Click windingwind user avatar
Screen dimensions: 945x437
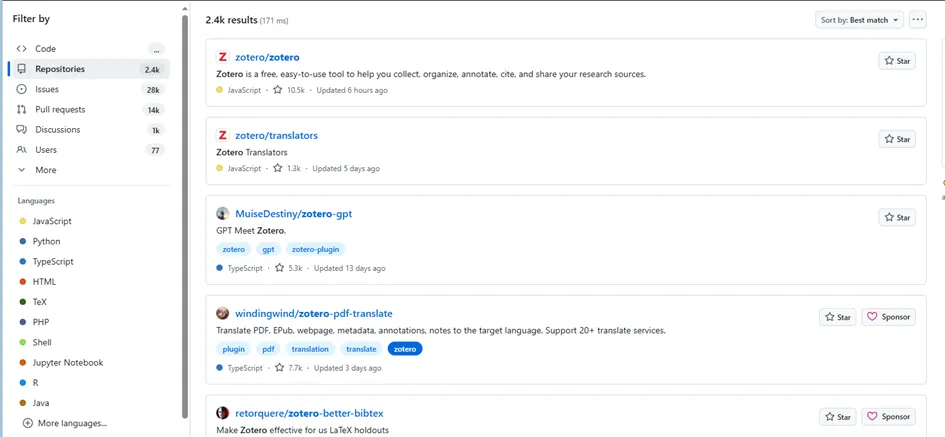222,313
